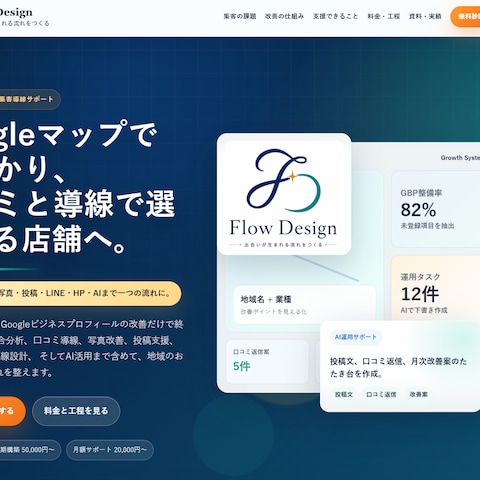Click the 82% value
Screen dimensions: 480x480
418,210
